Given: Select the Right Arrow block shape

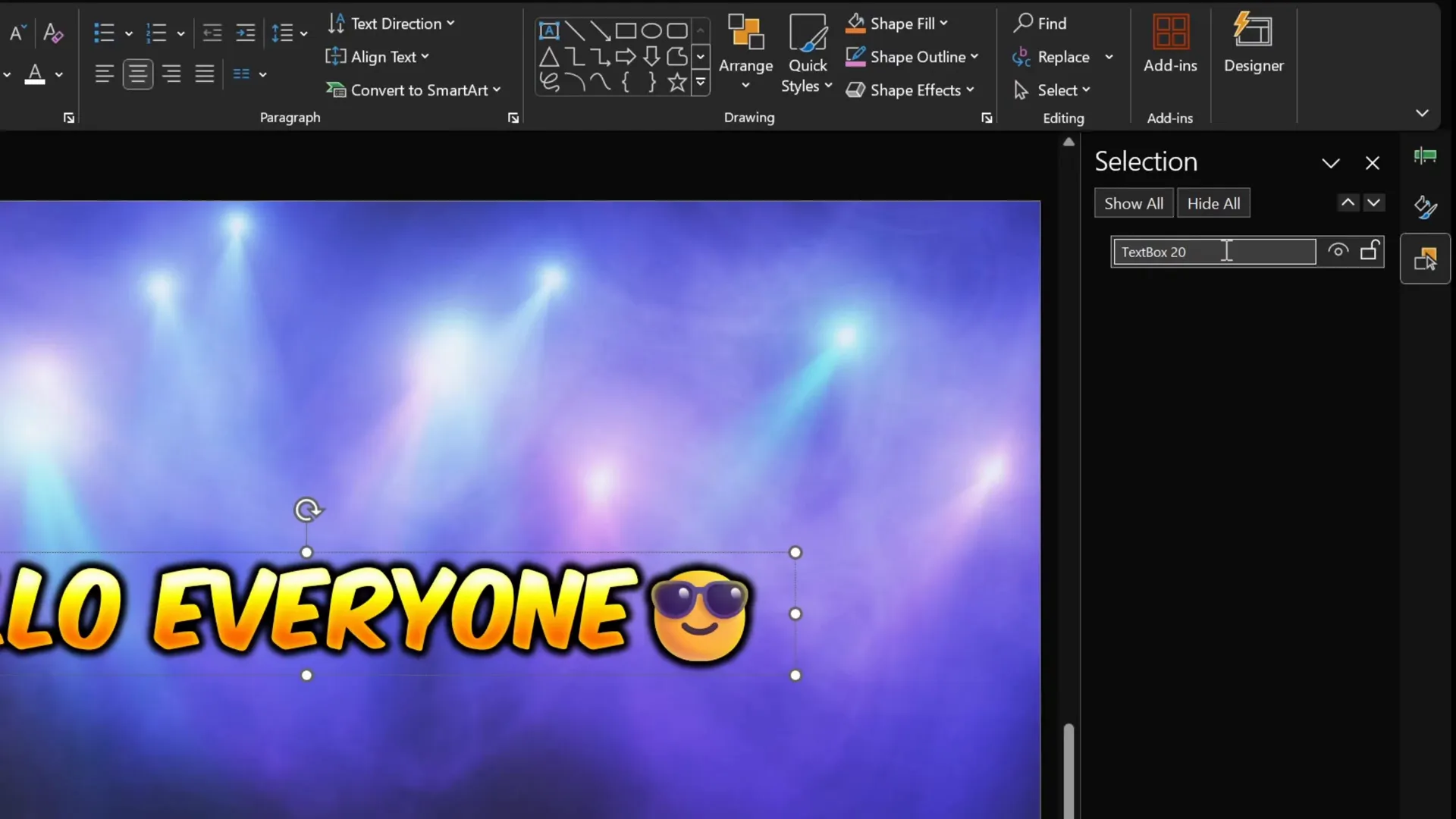Looking at the screenshot, I should (626, 57).
